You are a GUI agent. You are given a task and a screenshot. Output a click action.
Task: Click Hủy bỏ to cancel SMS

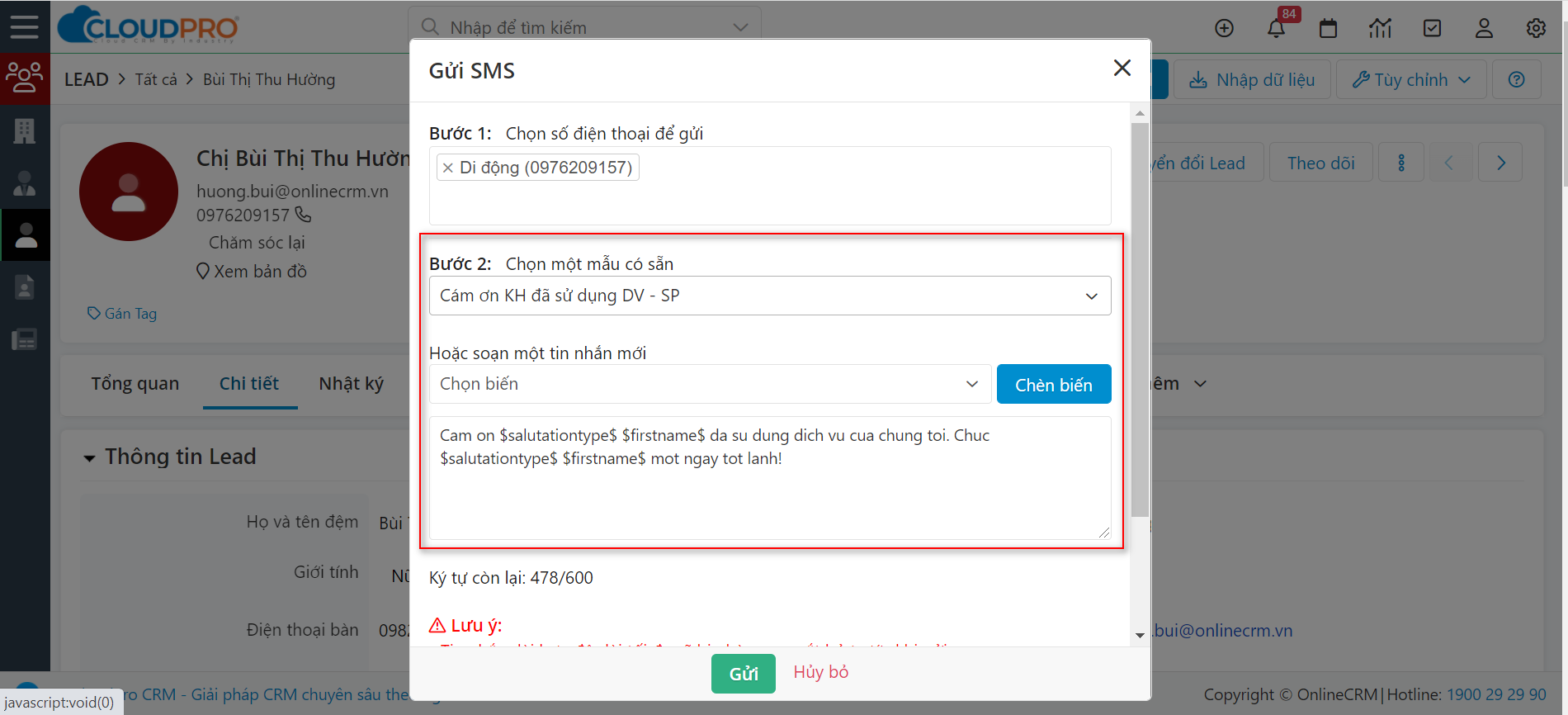[x=821, y=672]
